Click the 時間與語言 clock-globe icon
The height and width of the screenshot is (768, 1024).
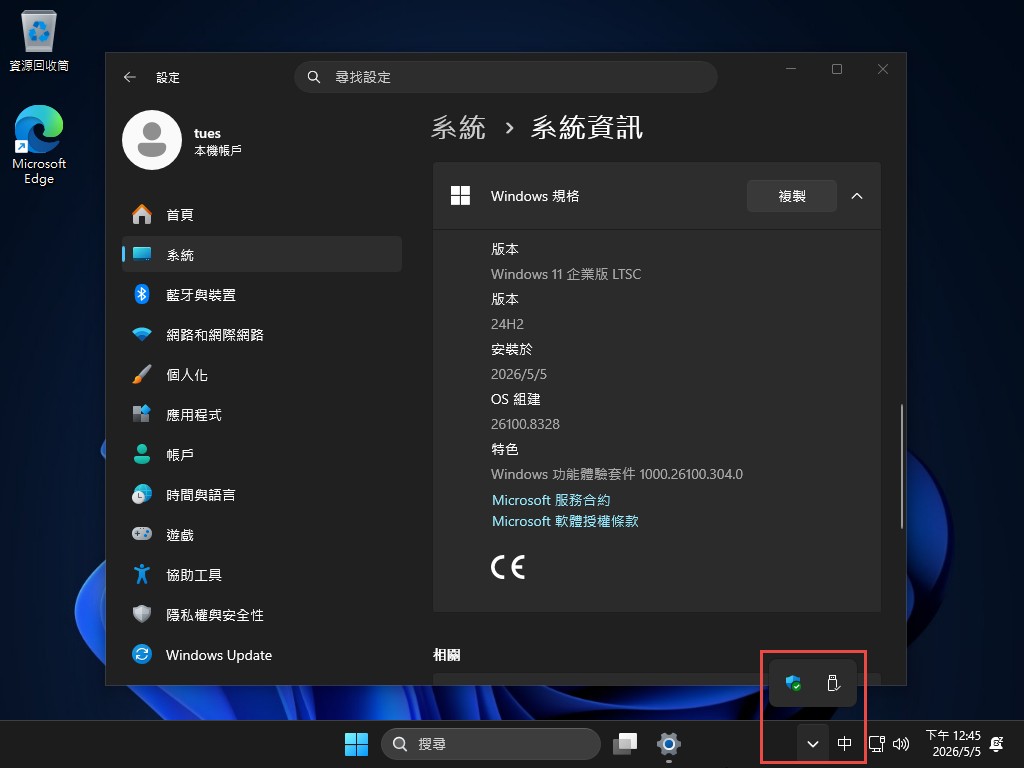(142, 494)
